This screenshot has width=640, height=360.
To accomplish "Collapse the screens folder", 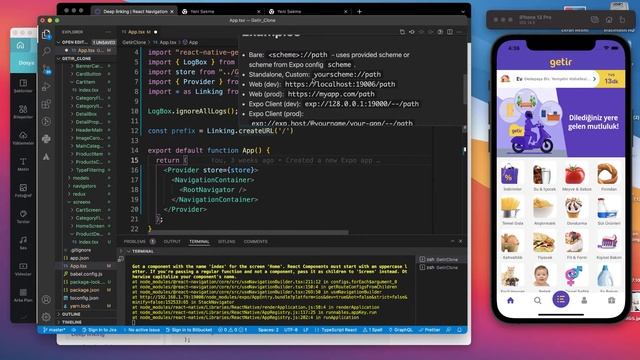I will [82, 202].
